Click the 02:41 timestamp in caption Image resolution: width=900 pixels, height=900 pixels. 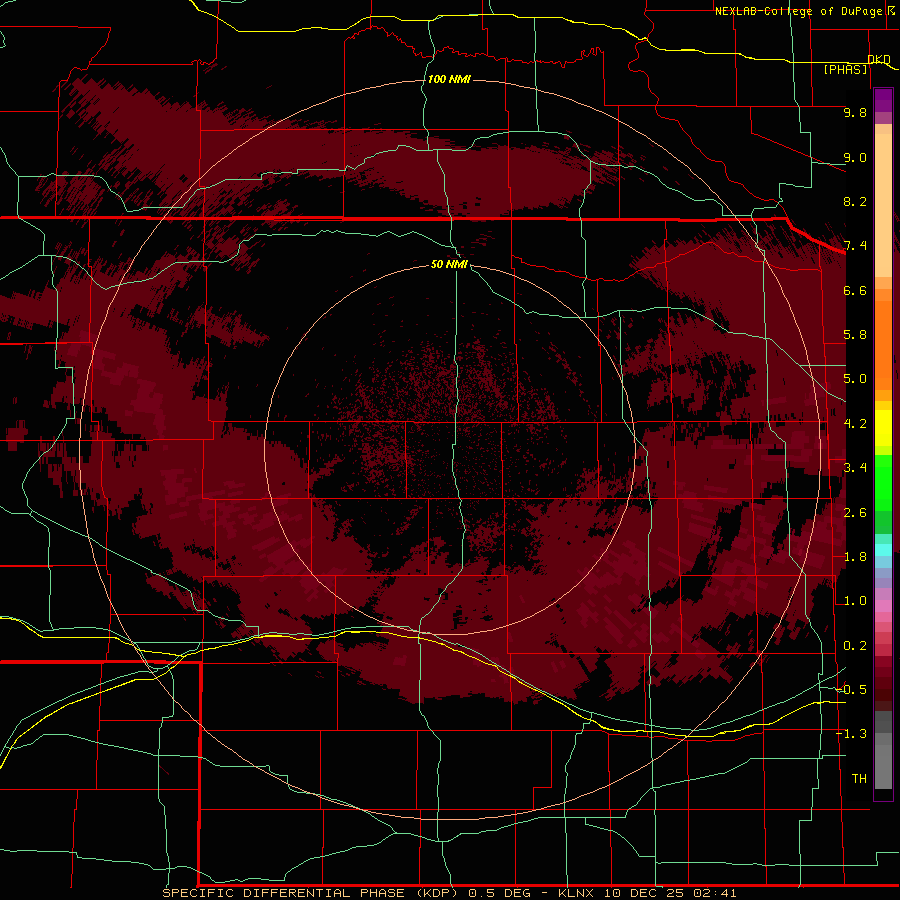tap(715, 893)
